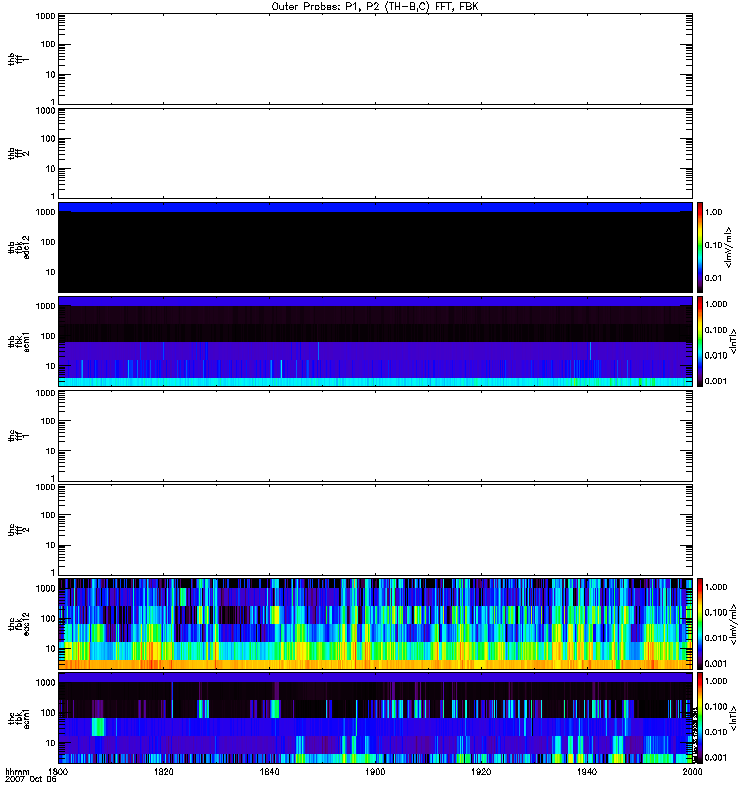Click inside the empty top thb fff 1 panel

[375, 58]
